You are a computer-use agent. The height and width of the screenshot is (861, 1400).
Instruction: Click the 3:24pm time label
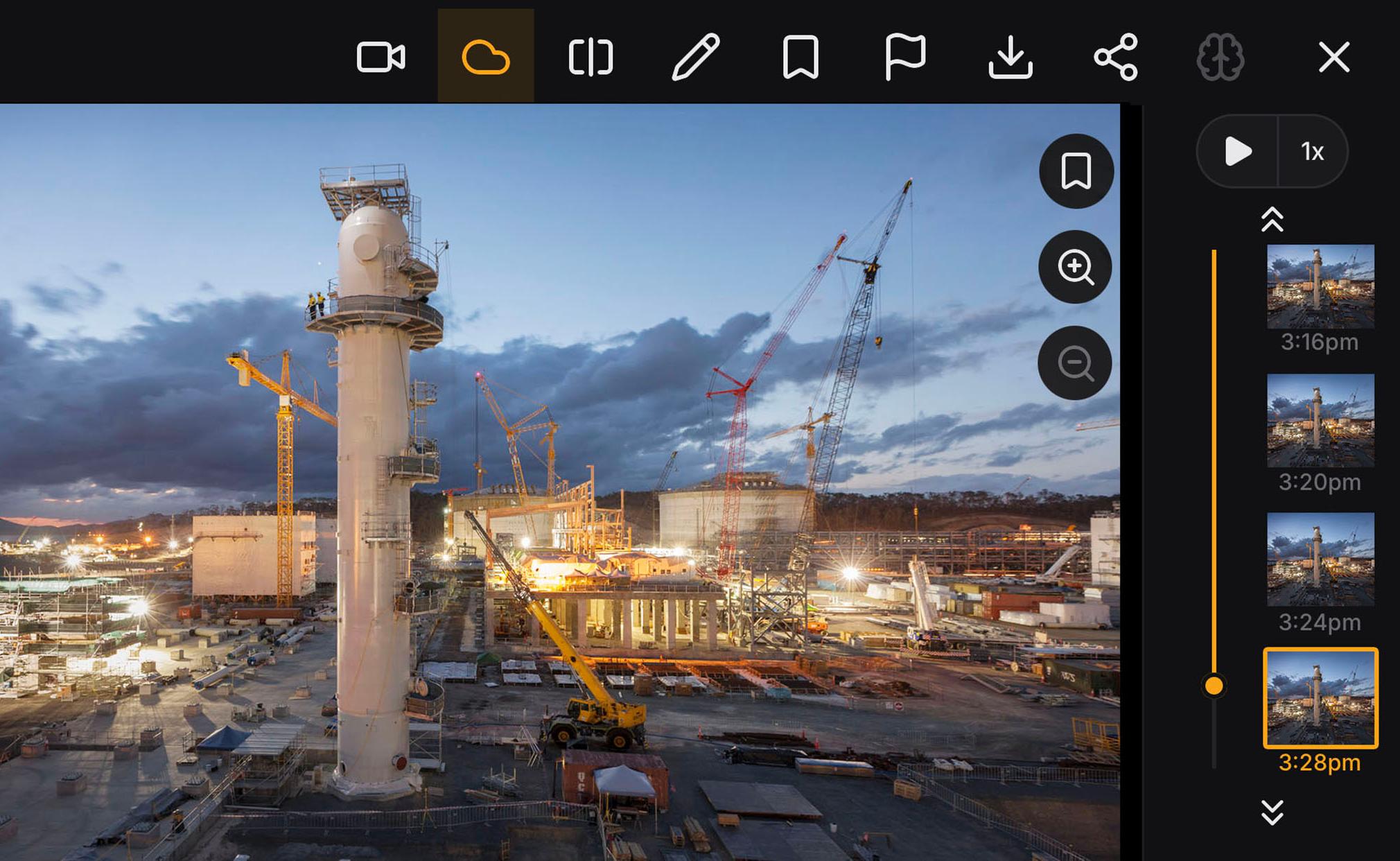1320,623
